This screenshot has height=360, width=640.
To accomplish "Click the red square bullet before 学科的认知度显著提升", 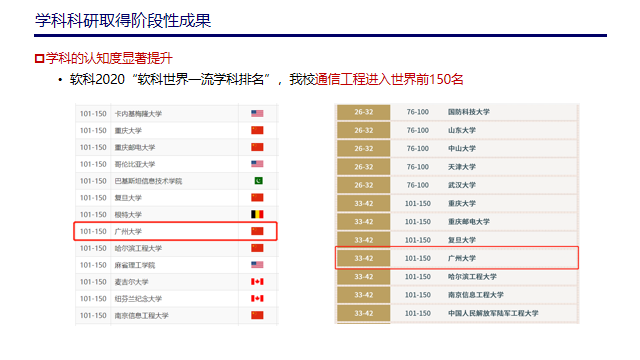I will [x=39, y=59].
